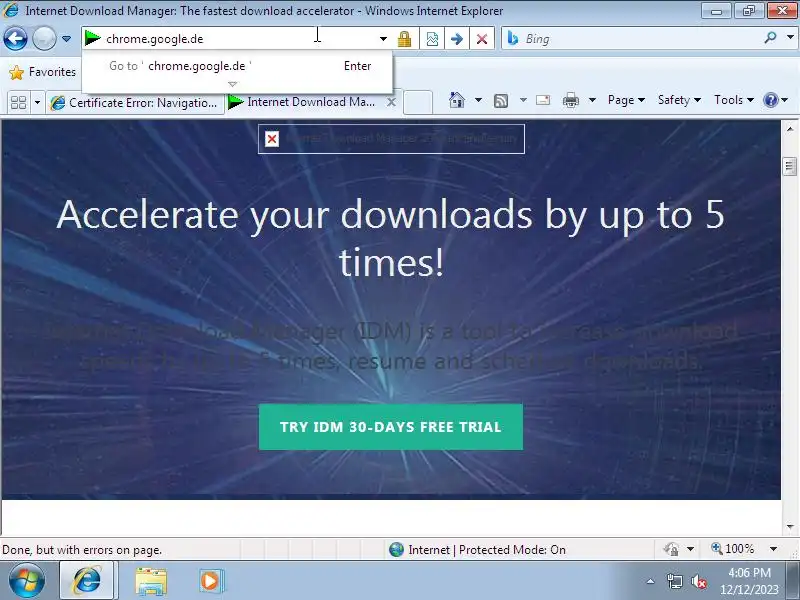The width and height of the screenshot is (800, 600).
Task: Open the Tools menu
Action: click(x=734, y=100)
